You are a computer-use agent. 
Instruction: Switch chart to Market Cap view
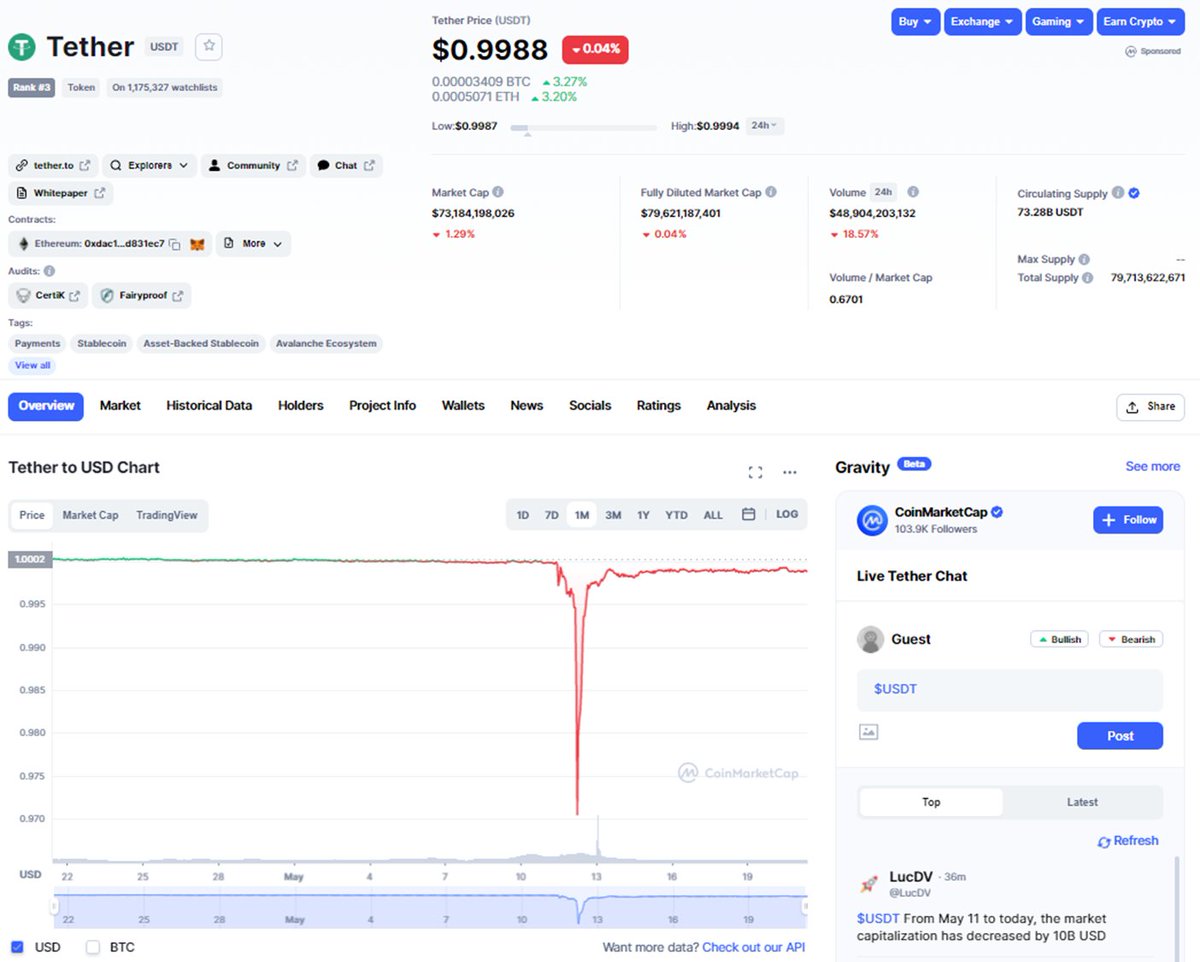(90, 515)
